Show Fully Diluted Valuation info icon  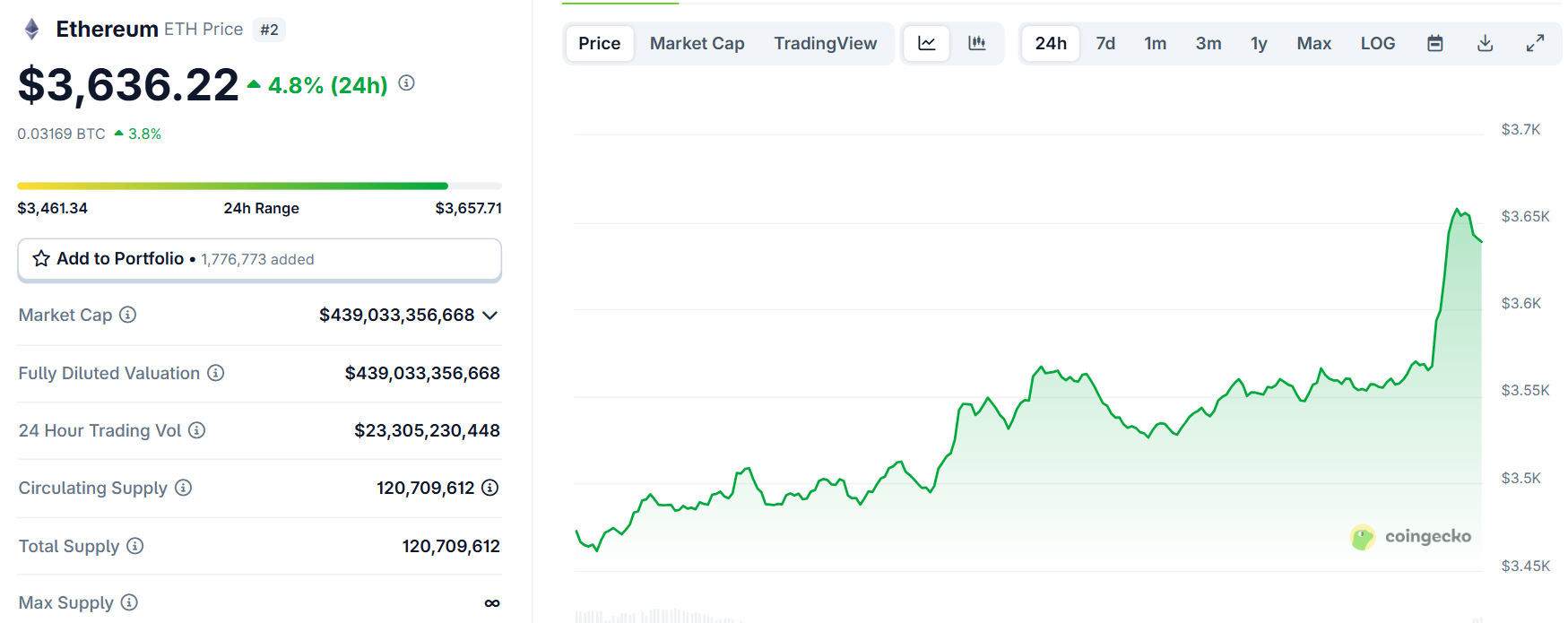216,373
